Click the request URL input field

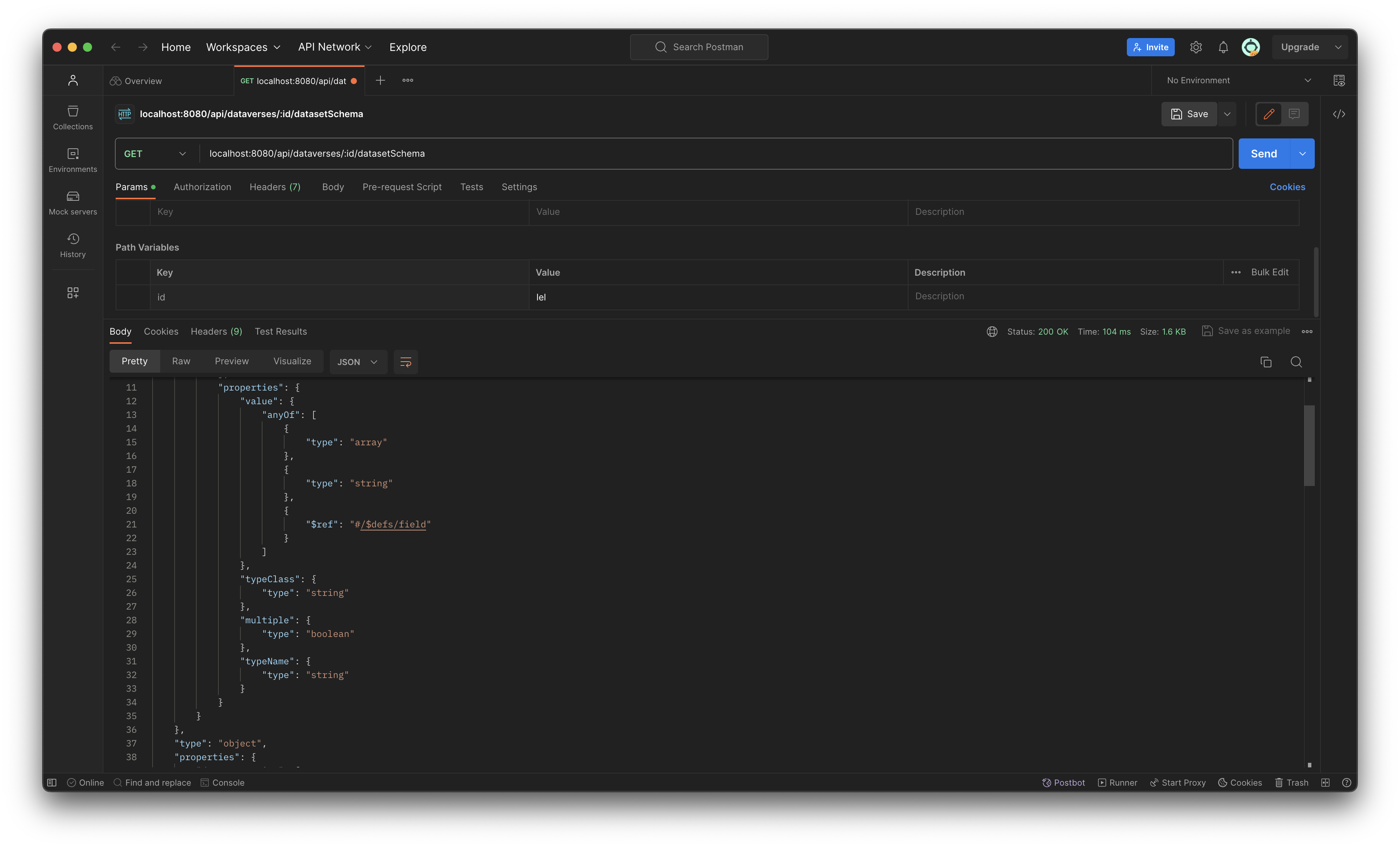point(682,154)
